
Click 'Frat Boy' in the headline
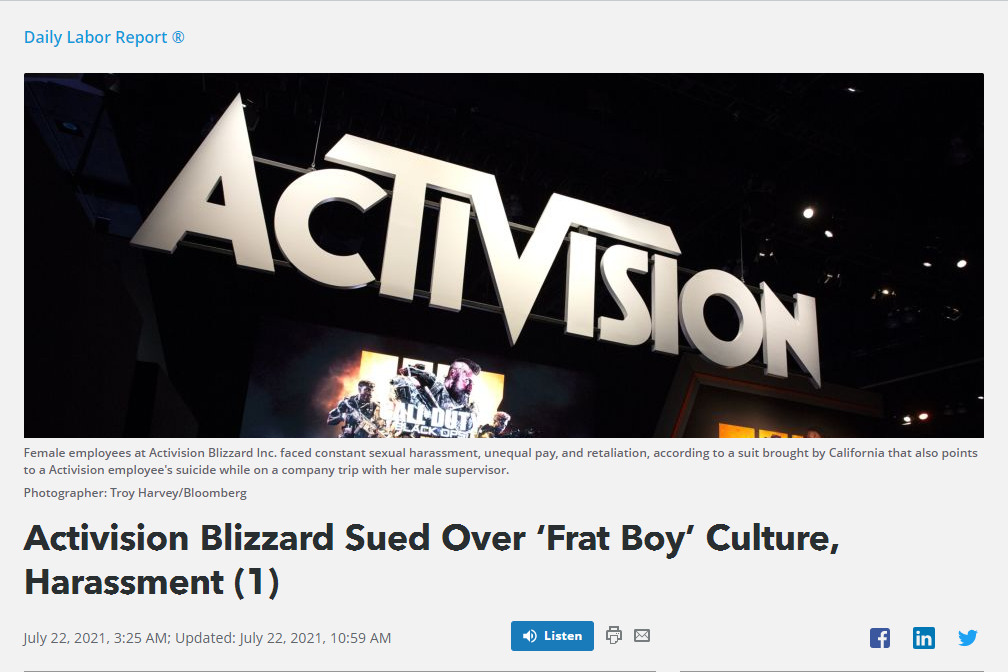tap(620, 538)
